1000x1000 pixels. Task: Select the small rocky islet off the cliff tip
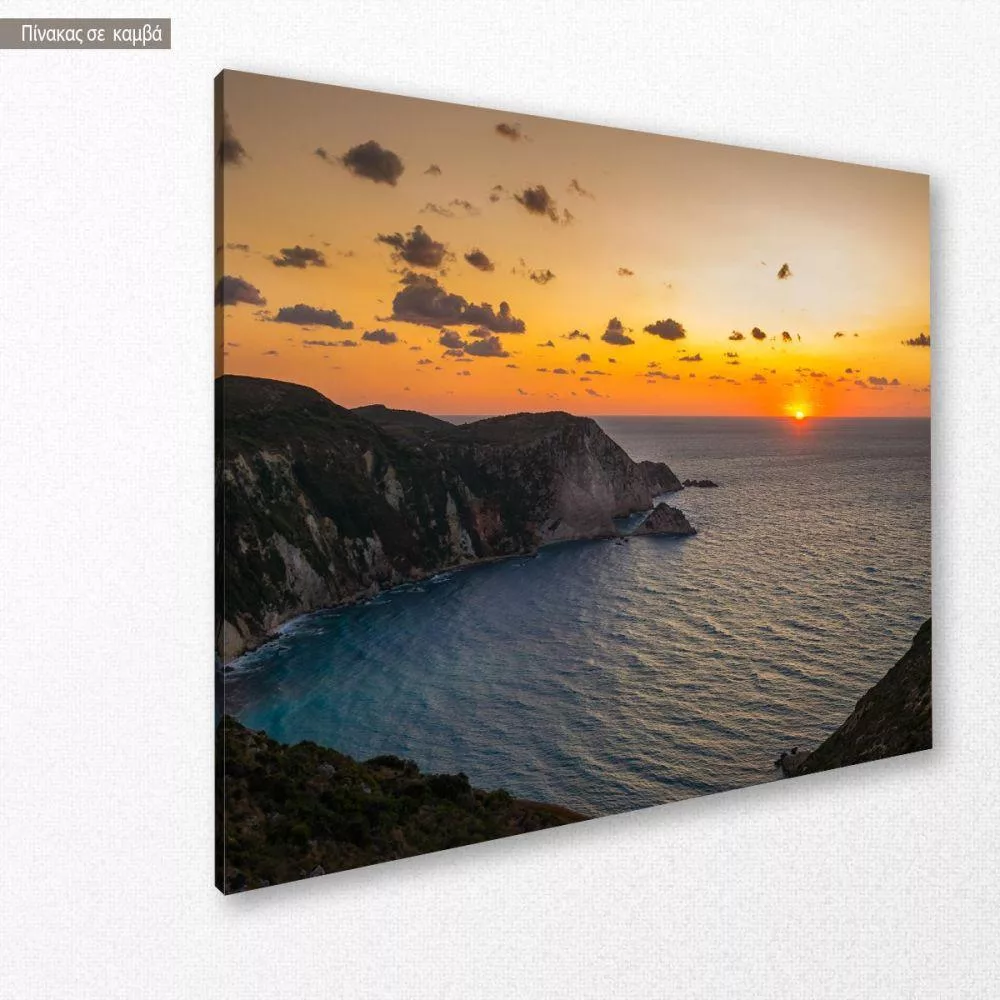tap(665, 521)
